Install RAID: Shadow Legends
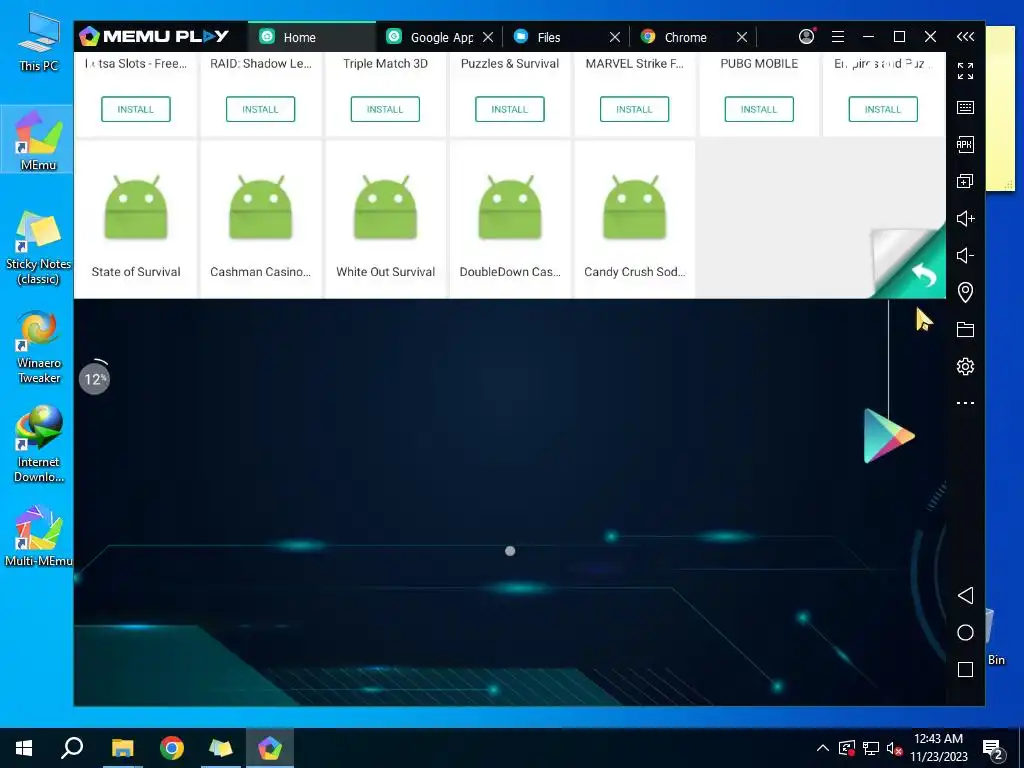Screen dimensions: 1024x768 point(261,109)
